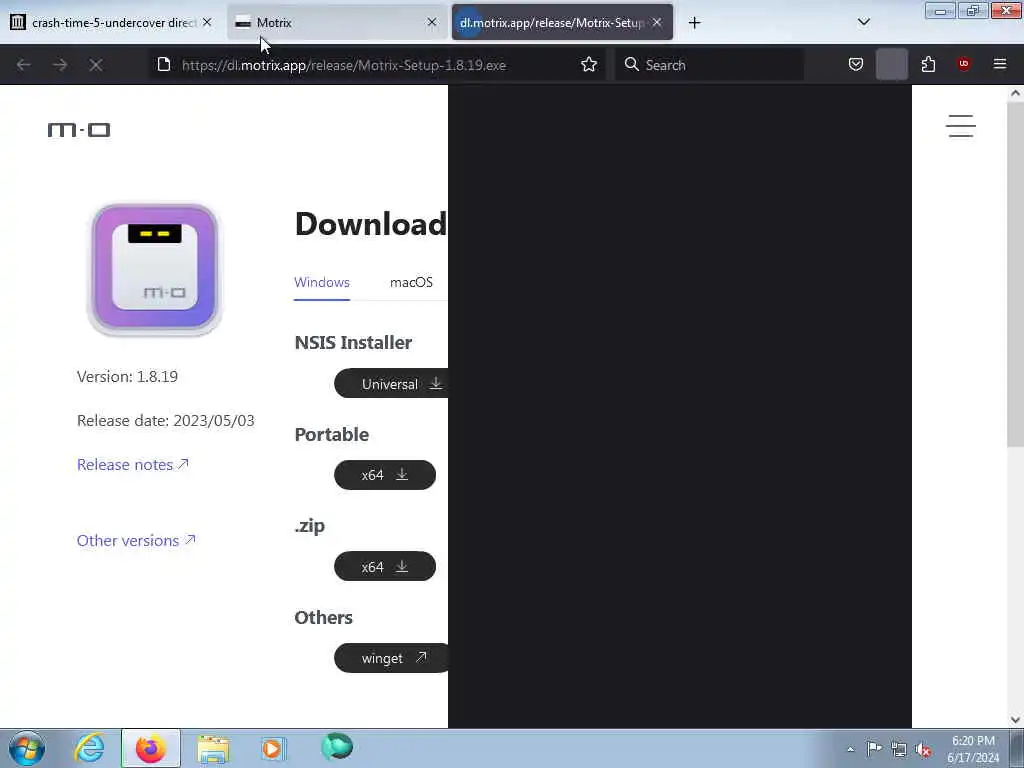Image resolution: width=1024 pixels, height=768 pixels.
Task: Click the uBlock Origin extension icon
Action: pyautogui.click(x=963, y=64)
